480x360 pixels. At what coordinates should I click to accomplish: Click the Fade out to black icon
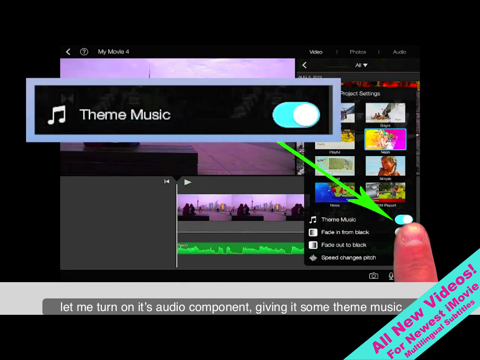click(x=313, y=245)
